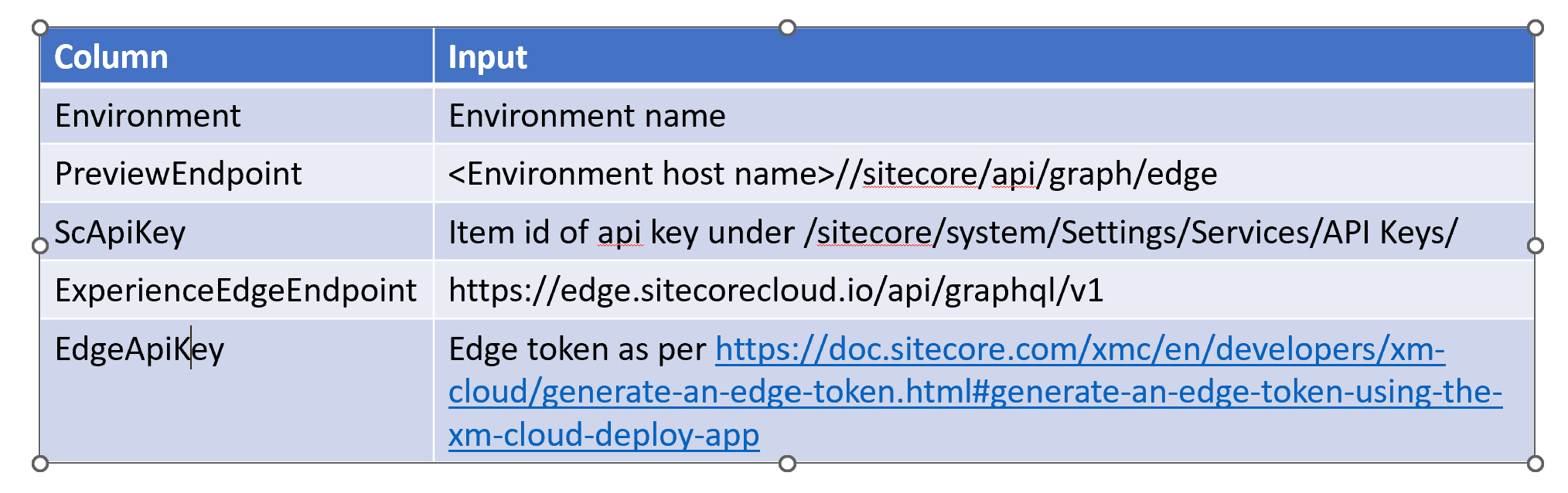
Task: Select the 'ExperienceEdgeEndpoint' cell
Action: (x=237, y=290)
